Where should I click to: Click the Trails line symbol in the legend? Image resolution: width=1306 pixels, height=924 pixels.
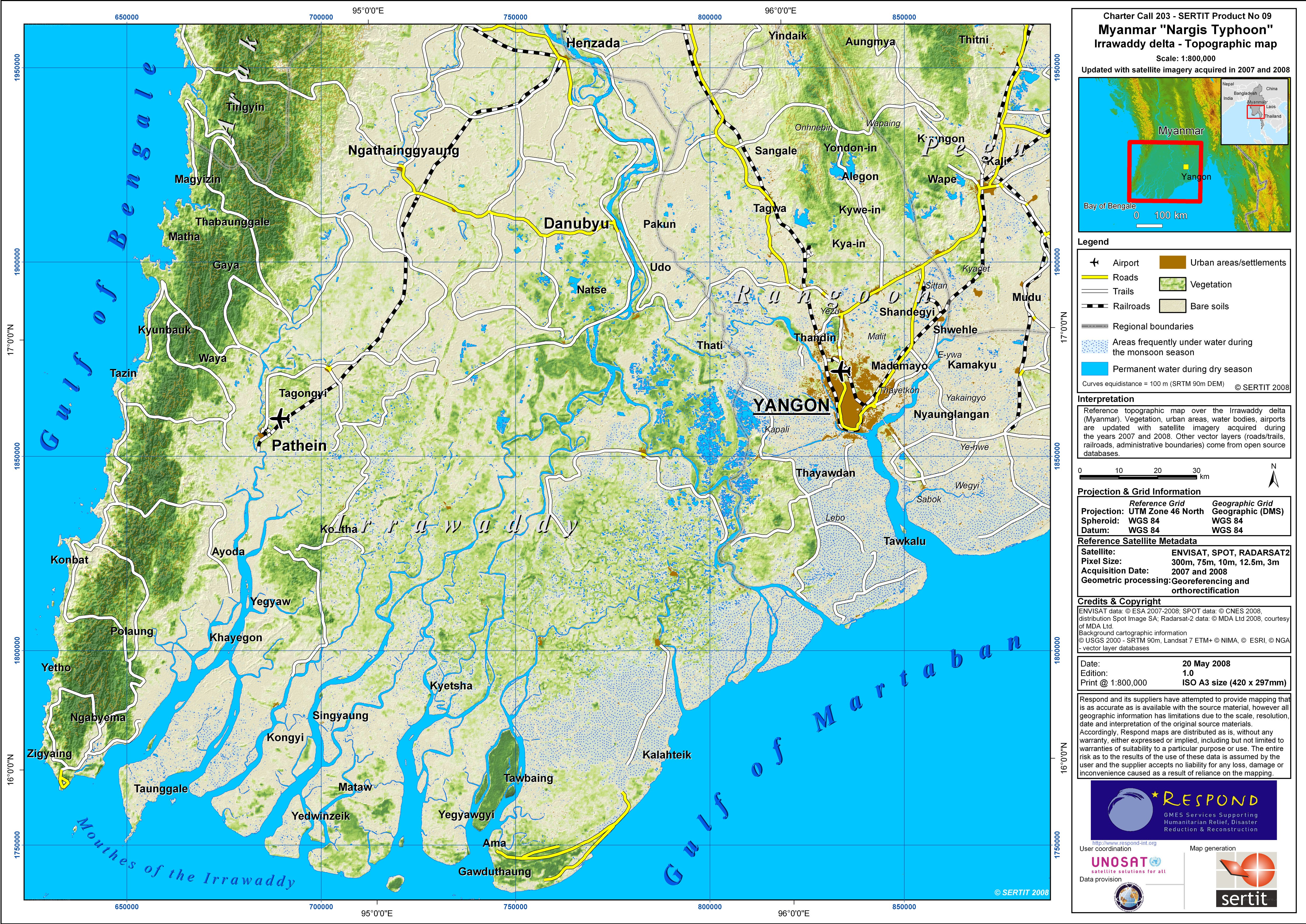[x=1094, y=291]
